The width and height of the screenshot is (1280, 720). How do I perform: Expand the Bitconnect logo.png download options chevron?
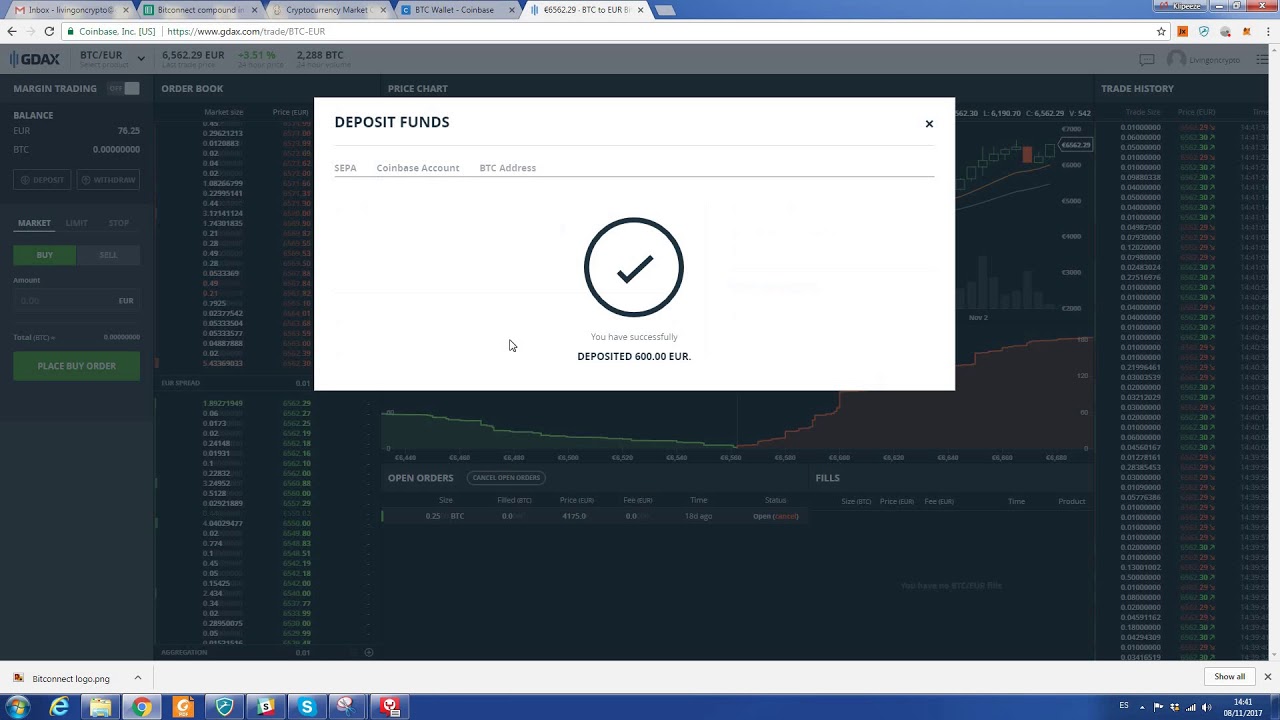[x=138, y=678]
